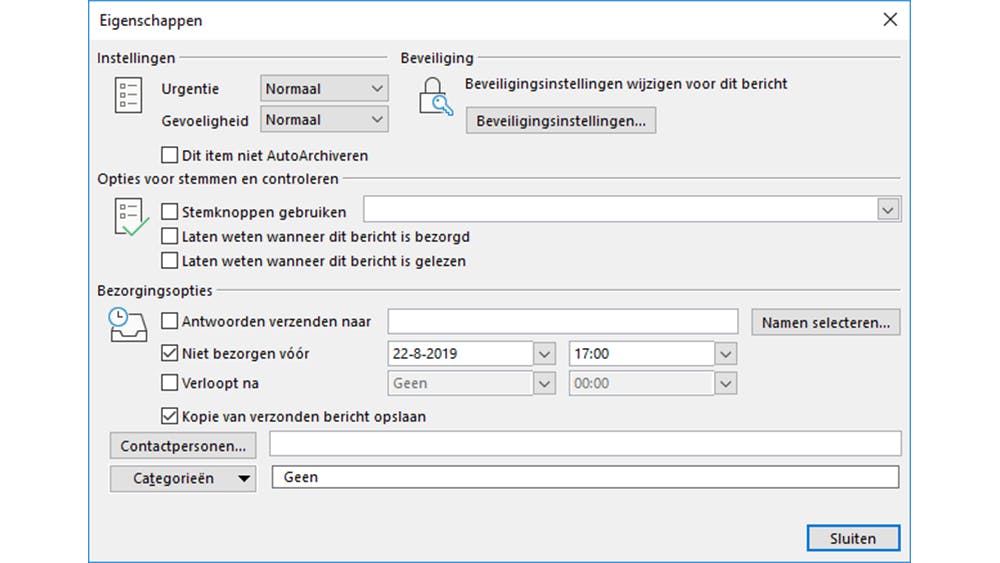Open the 00:00 expiry time dropdown arrow
Screen dimensions: 1000x563
click(725, 383)
